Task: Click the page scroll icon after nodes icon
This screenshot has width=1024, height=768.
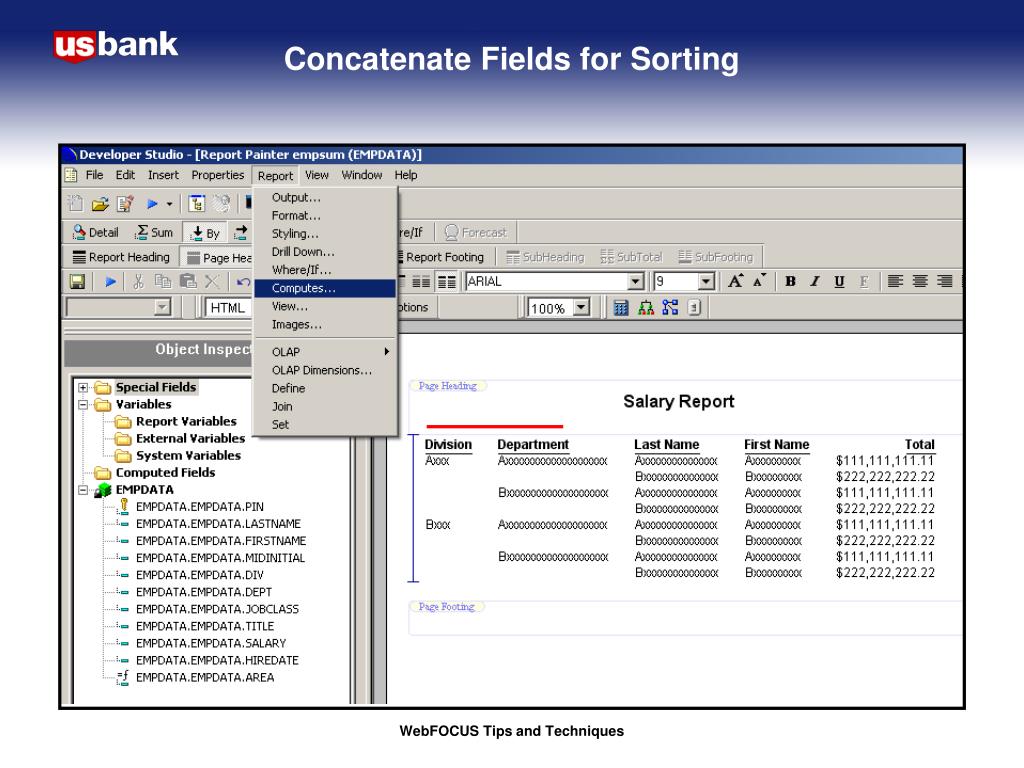Action: [x=694, y=307]
